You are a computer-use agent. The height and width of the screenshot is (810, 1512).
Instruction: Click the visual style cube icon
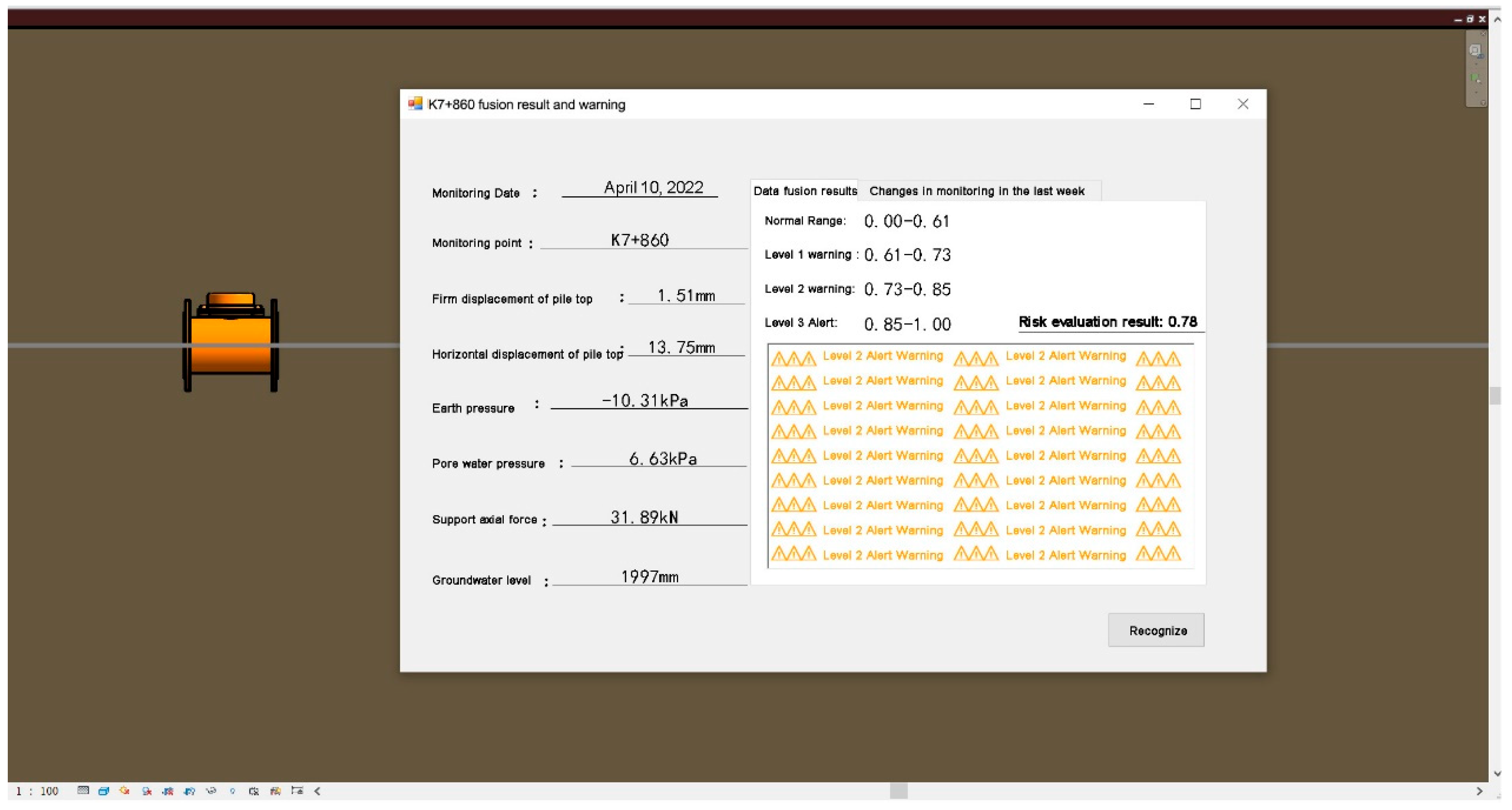103,791
